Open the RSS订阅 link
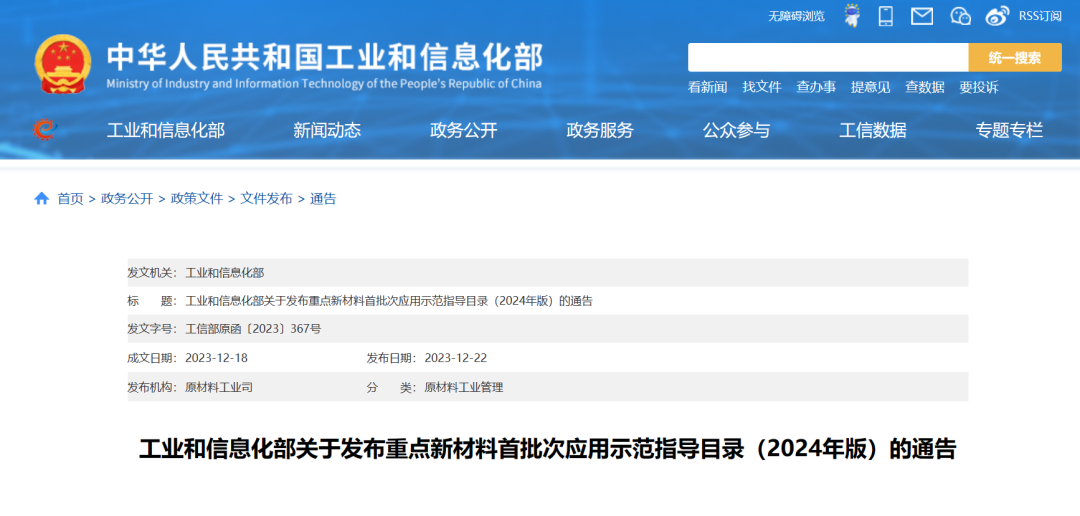This screenshot has height=516, width=1080. [1040, 16]
